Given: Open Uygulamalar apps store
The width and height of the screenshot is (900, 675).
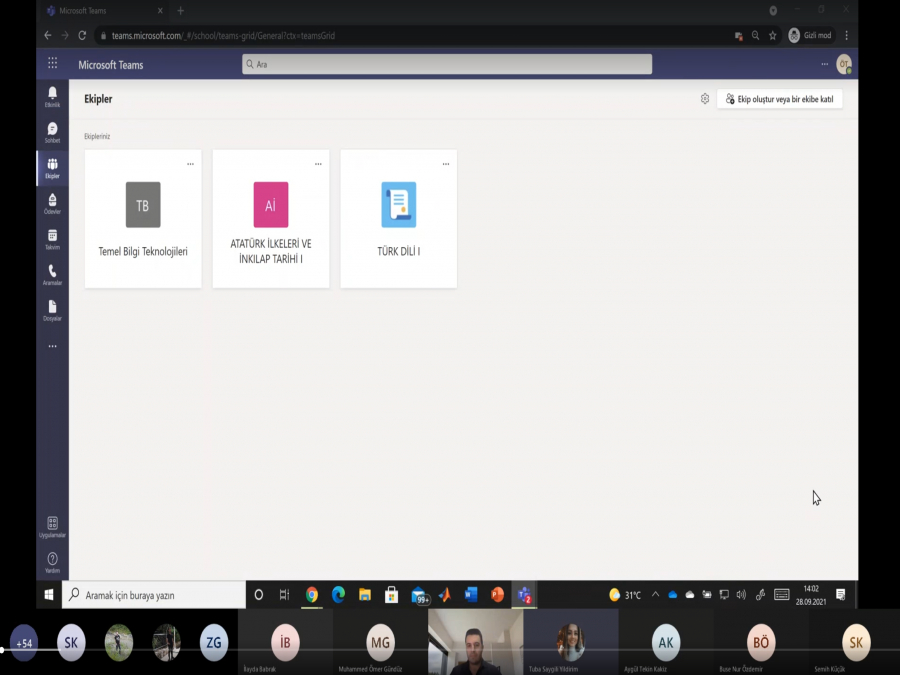Looking at the screenshot, I should coord(52,527).
